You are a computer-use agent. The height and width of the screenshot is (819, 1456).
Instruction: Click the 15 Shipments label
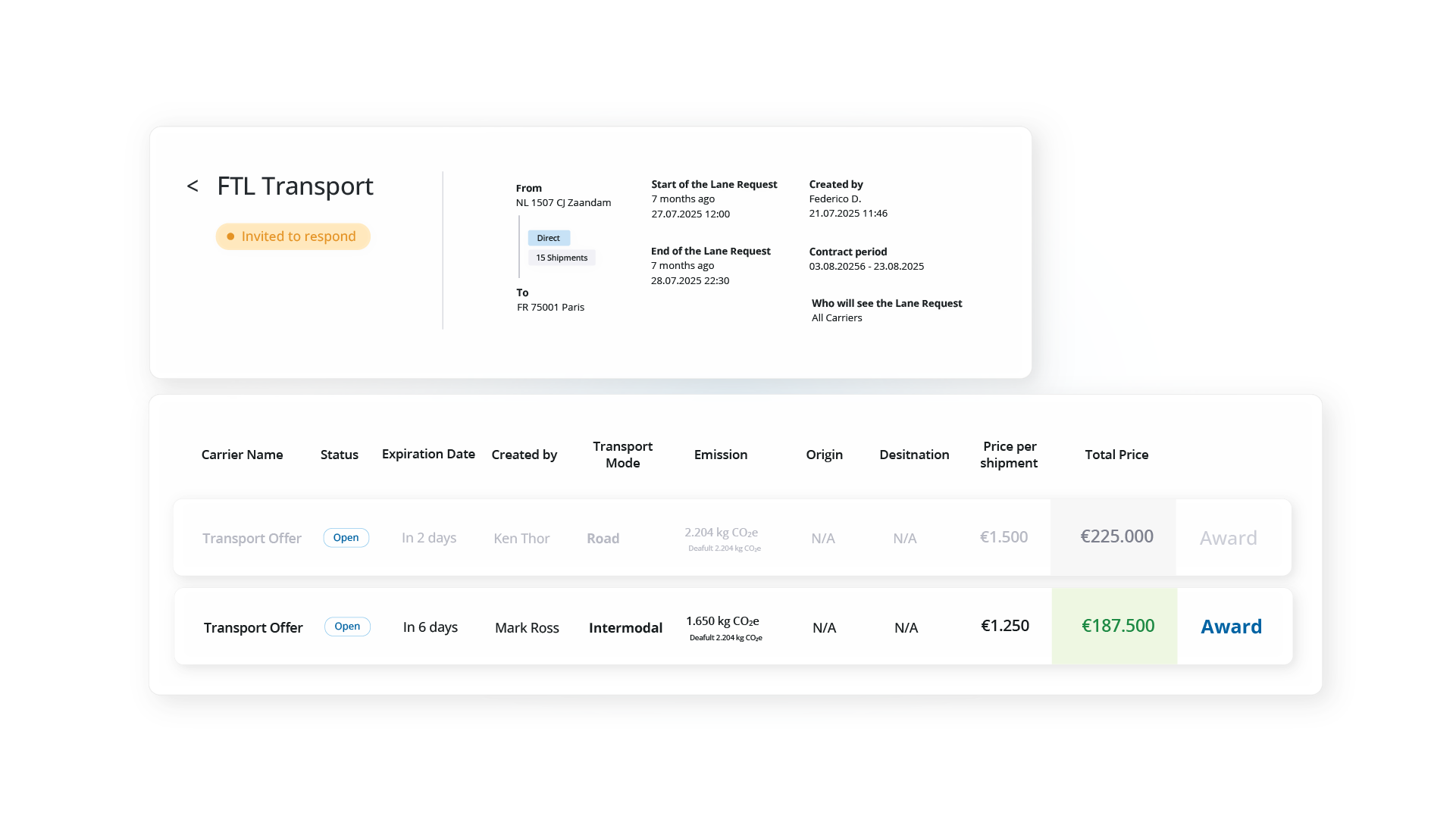click(x=562, y=258)
